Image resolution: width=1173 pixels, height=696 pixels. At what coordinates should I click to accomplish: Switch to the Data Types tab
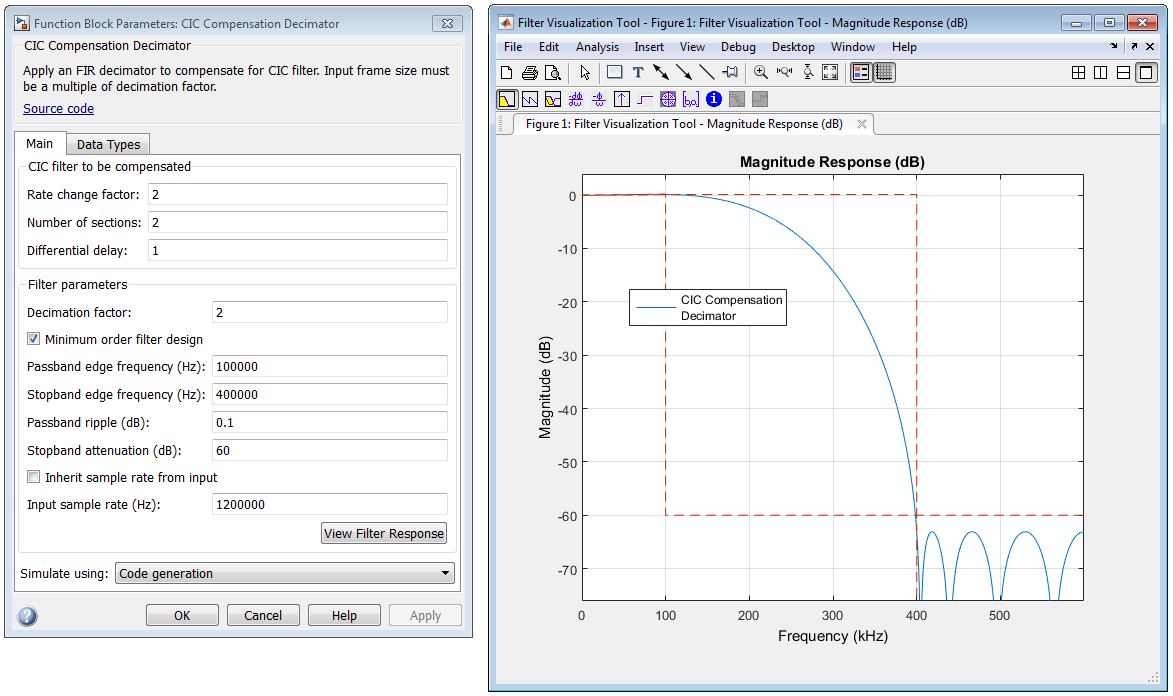point(108,144)
